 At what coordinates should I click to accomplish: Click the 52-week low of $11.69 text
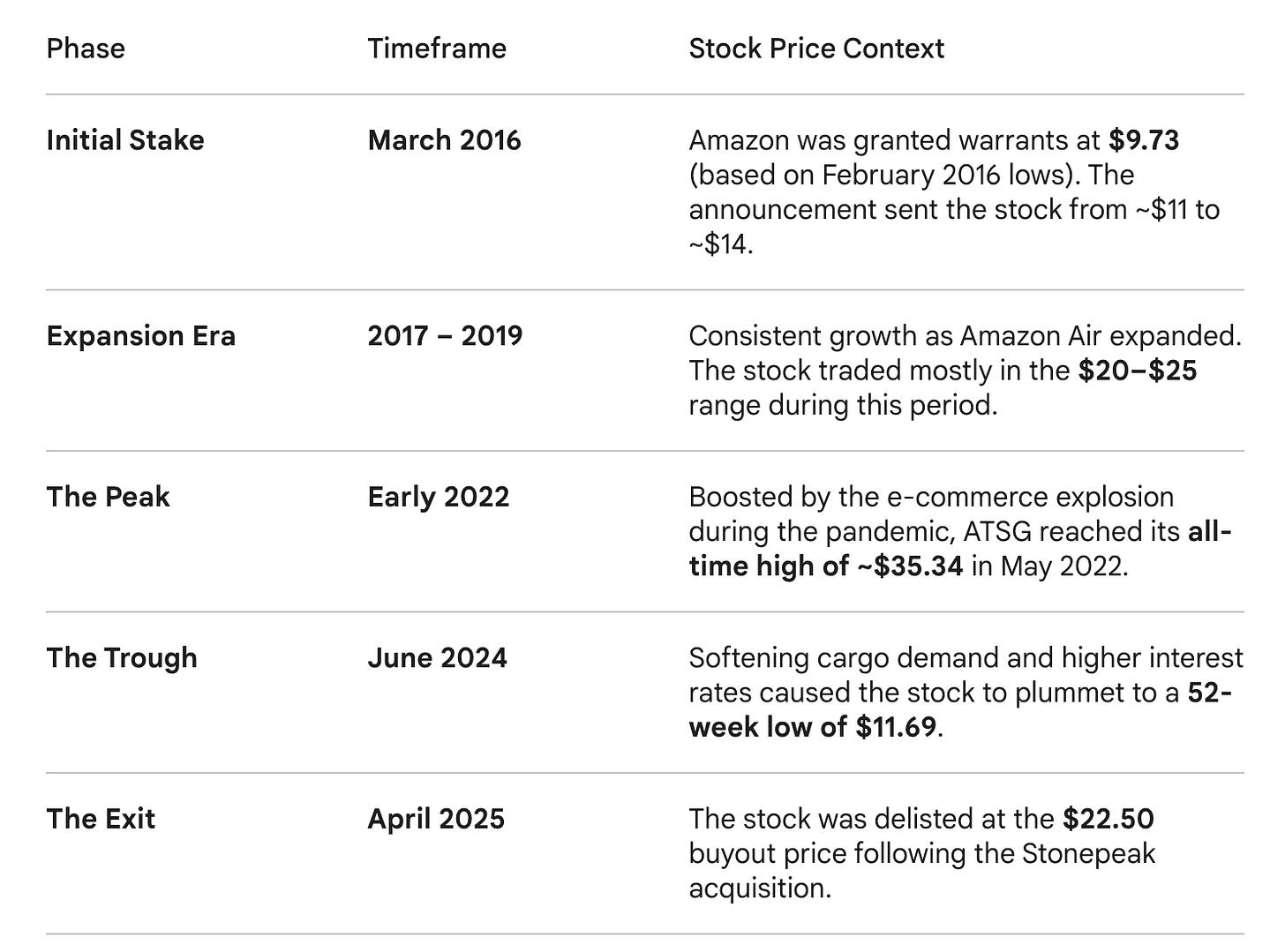(960, 710)
